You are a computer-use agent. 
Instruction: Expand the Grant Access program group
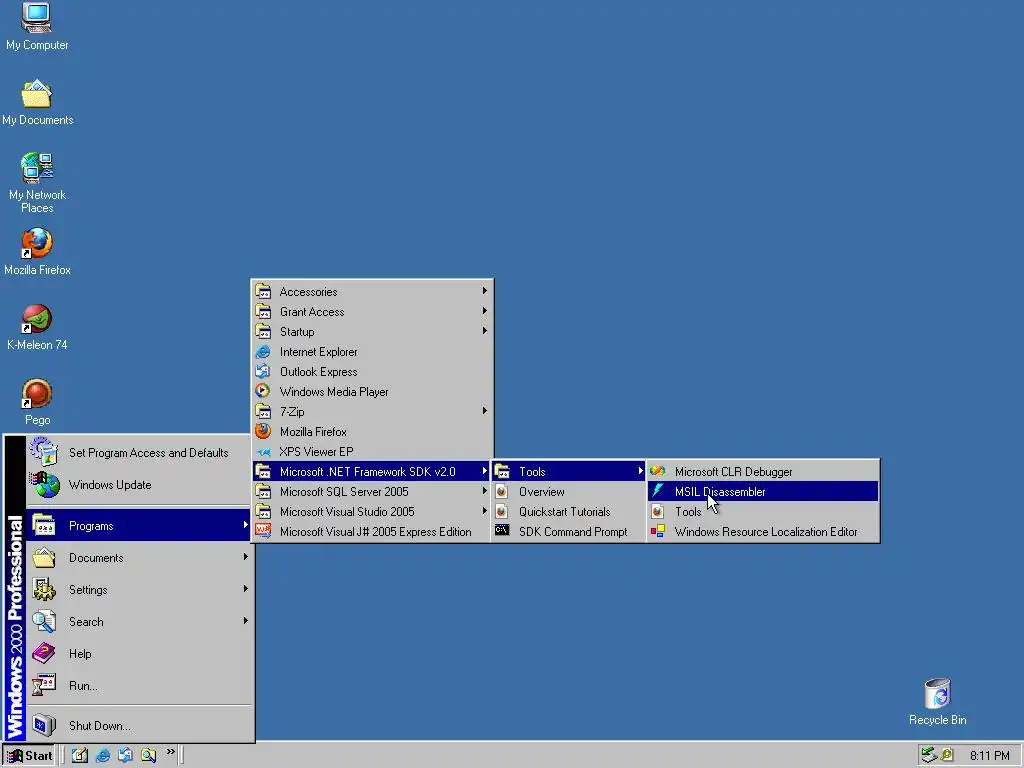(372, 312)
